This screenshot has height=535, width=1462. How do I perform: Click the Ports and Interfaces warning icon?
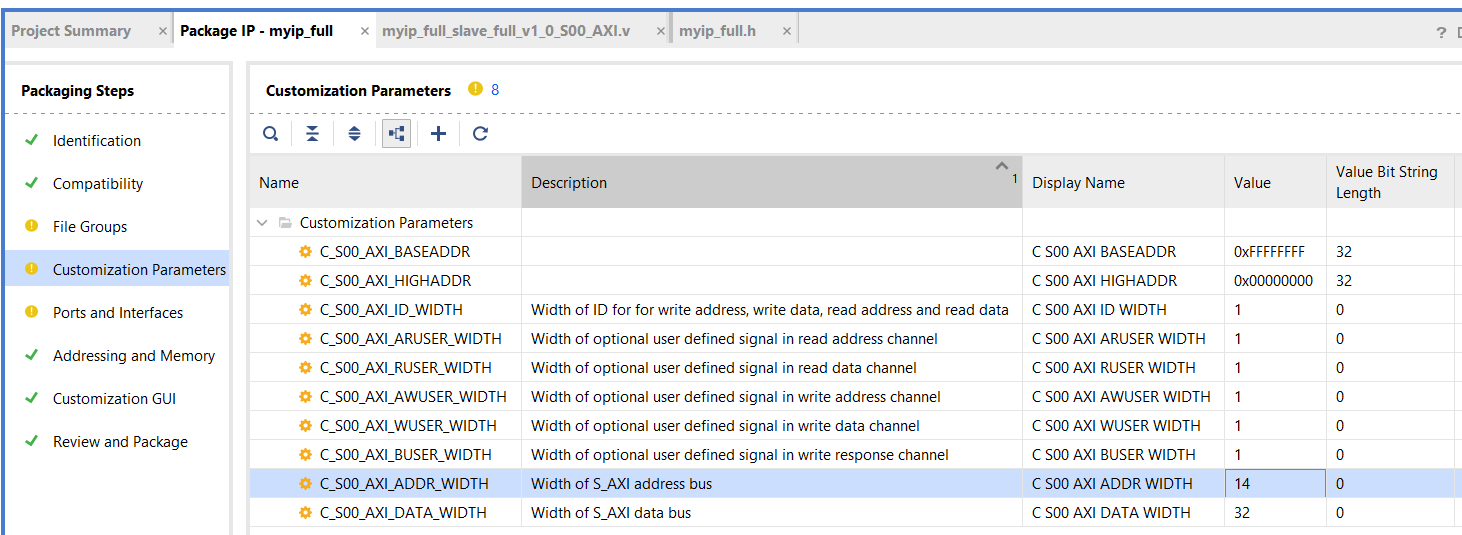point(31,312)
